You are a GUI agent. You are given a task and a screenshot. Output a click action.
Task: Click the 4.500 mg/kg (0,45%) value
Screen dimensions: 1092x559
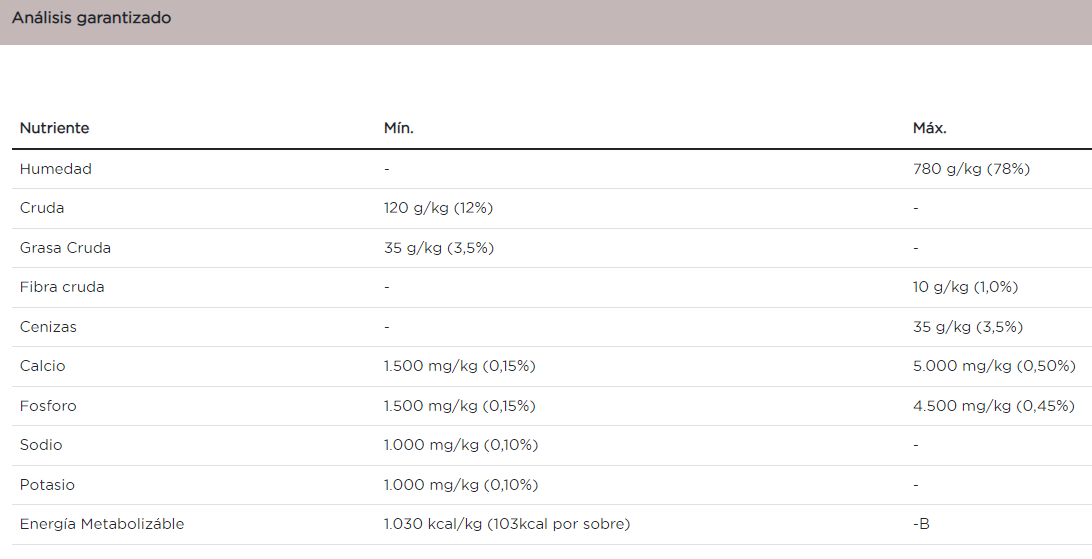point(993,406)
